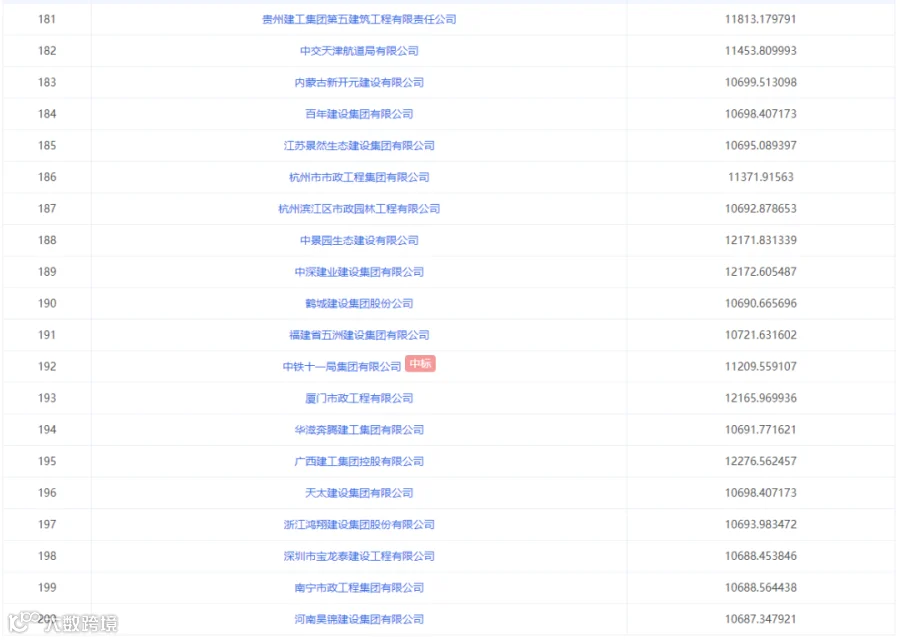
Task: Select row number 189
Action: coord(47,271)
